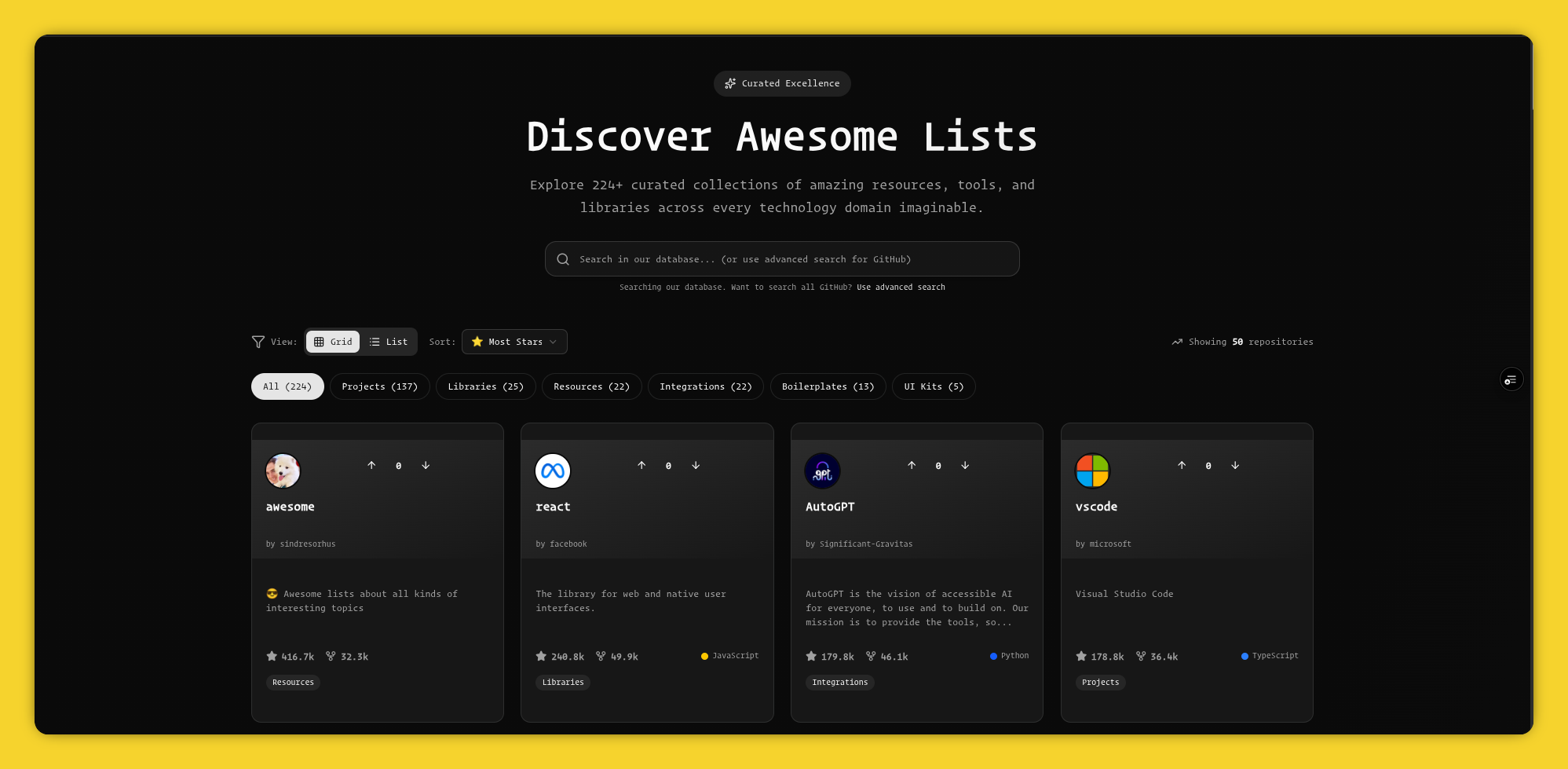Filter by Boilerplates (13)

(x=828, y=386)
